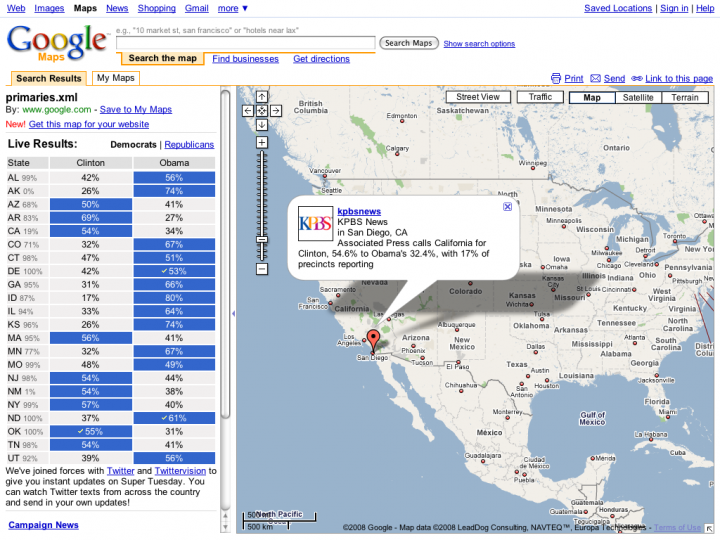Click the Send link
This screenshot has width=720, height=540.
point(614,79)
